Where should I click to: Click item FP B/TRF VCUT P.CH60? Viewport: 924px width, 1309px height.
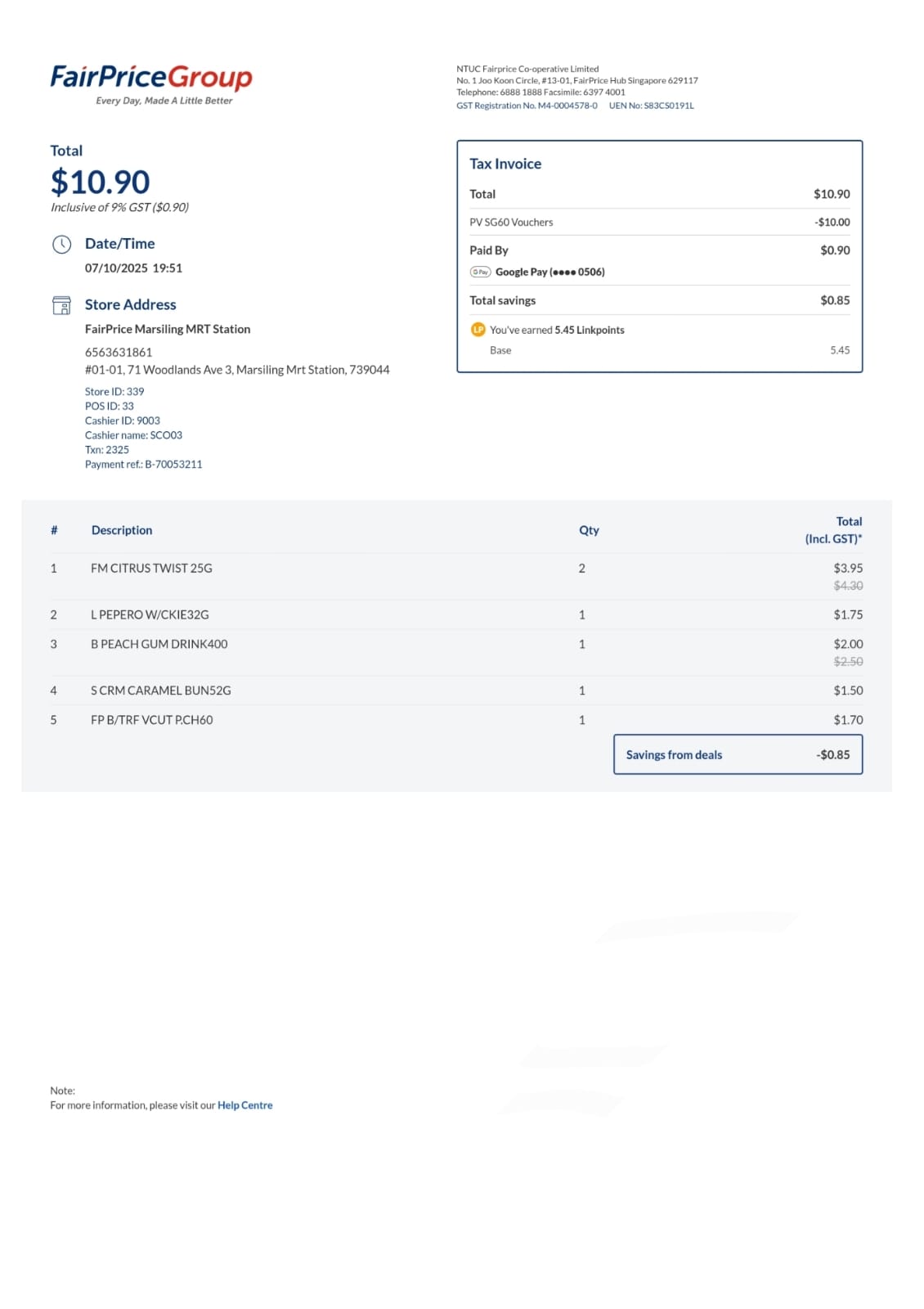[152, 720]
